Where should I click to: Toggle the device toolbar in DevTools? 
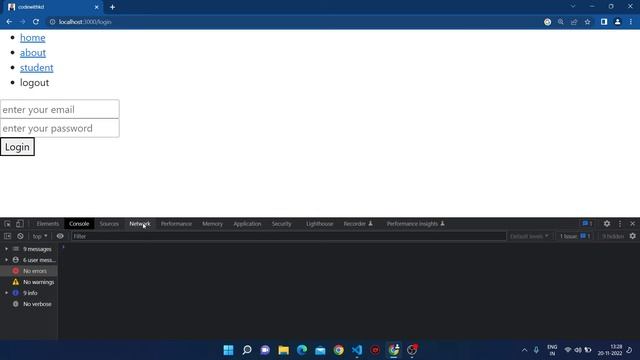(19, 224)
